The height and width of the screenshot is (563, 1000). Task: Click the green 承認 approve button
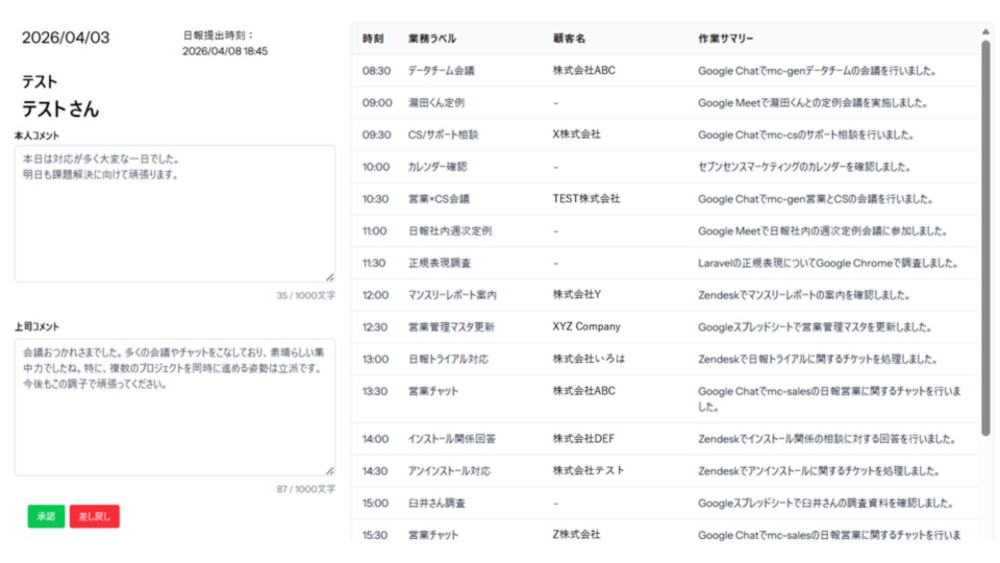46,516
